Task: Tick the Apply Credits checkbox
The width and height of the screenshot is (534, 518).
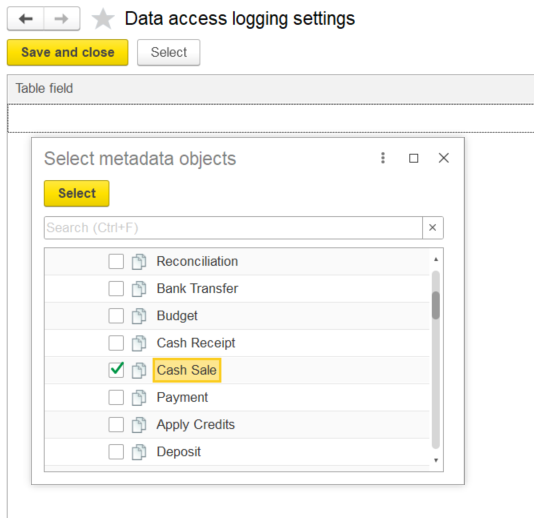Action: [x=116, y=425]
